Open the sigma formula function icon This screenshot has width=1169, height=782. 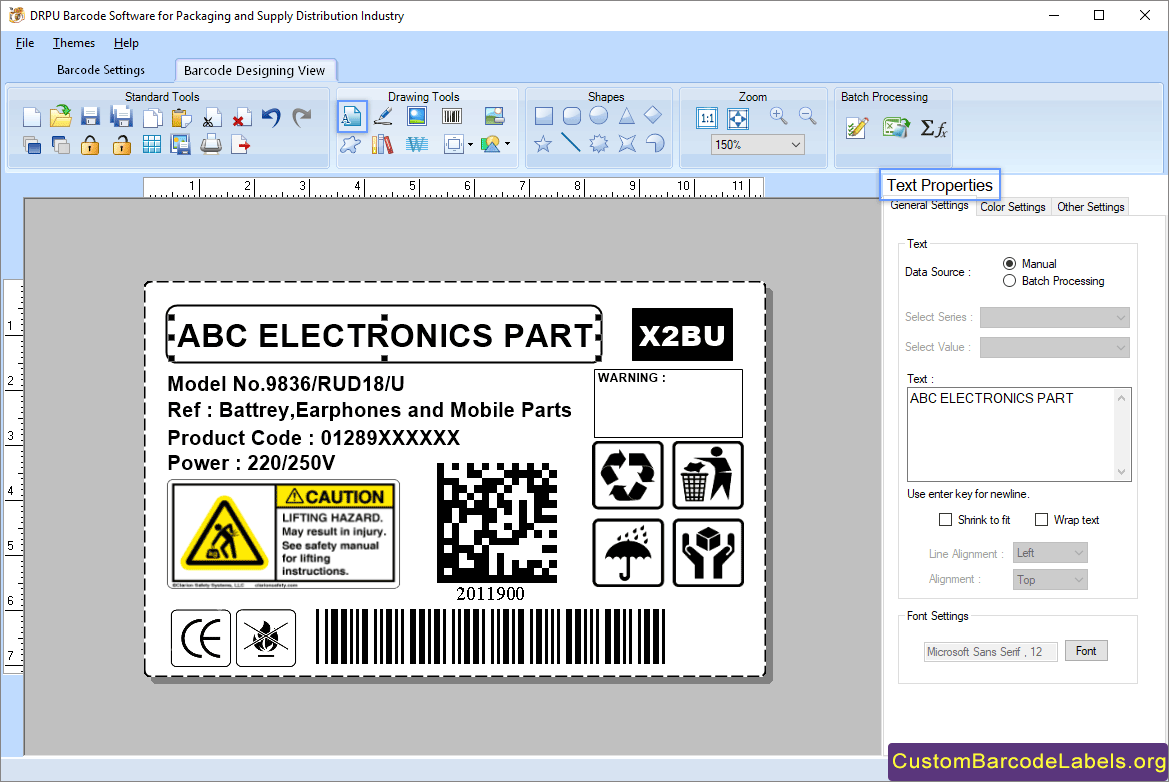tap(933, 129)
